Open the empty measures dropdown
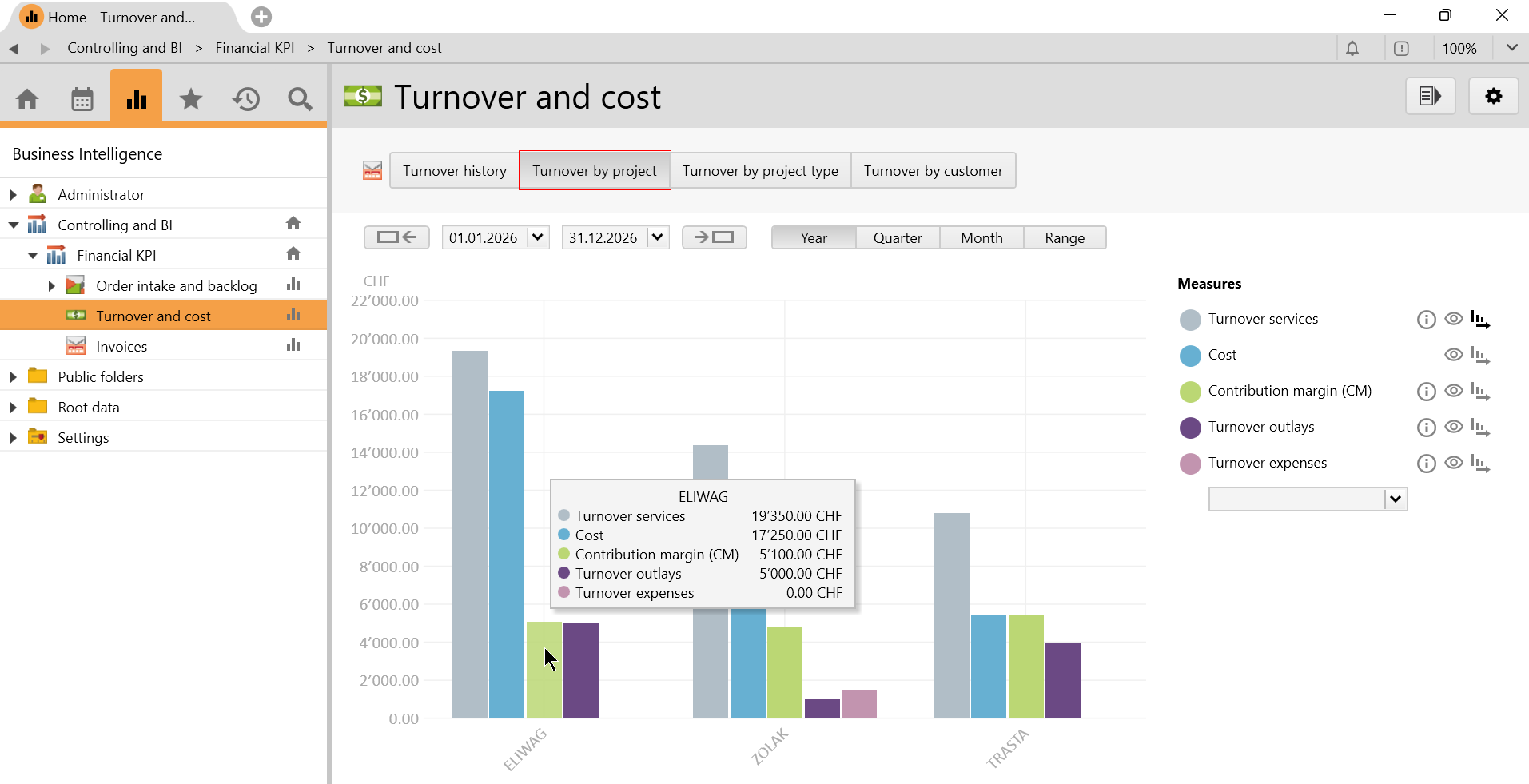This screenshot has width=1529, height=784. click(1396, 499)
